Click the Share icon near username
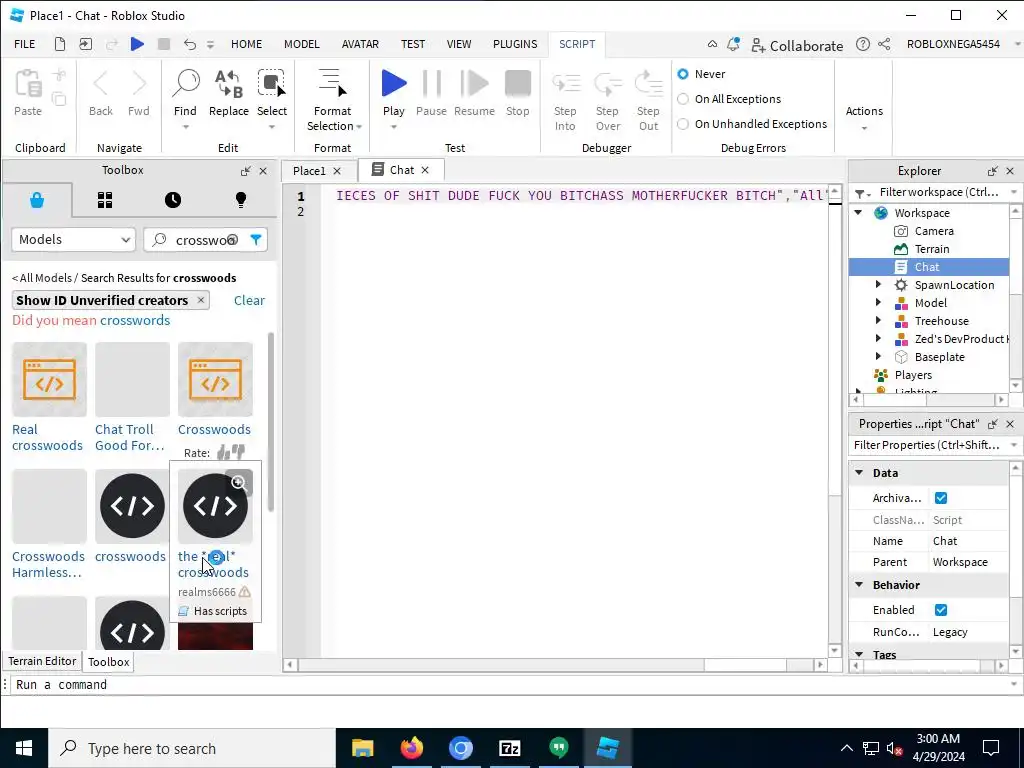The height and width of the screenshot is (768, 1024). point(884,44)
